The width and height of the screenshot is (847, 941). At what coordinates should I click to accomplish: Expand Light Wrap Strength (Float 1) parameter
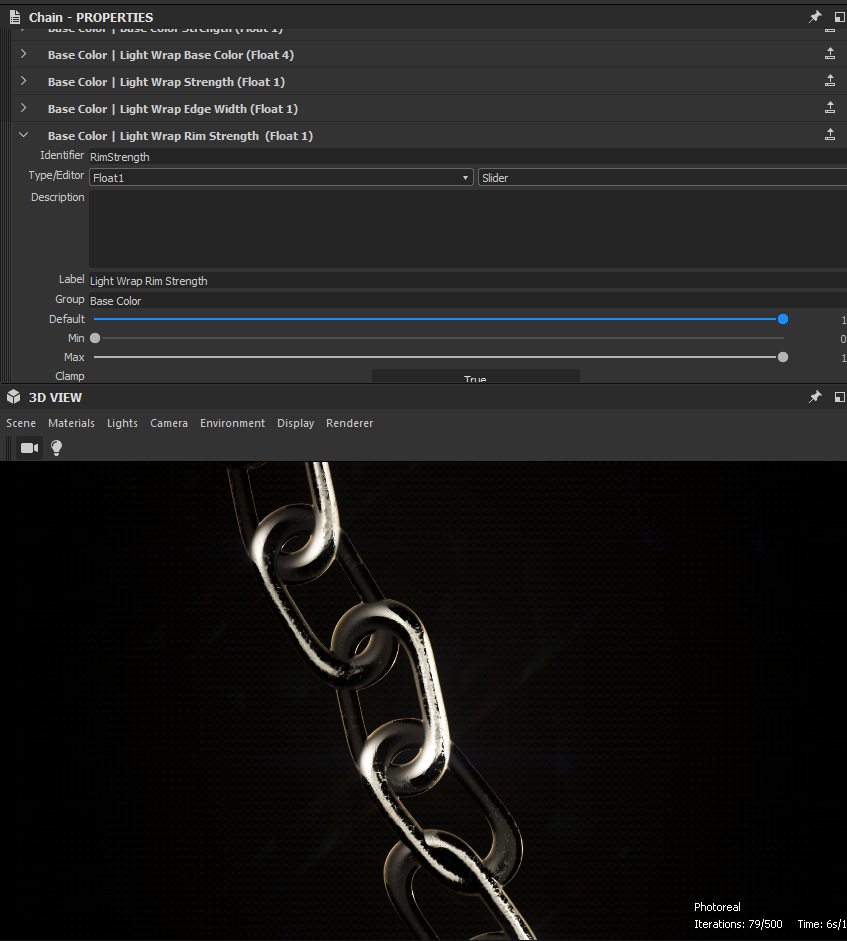pyautogui.click(x=23, y=81)
